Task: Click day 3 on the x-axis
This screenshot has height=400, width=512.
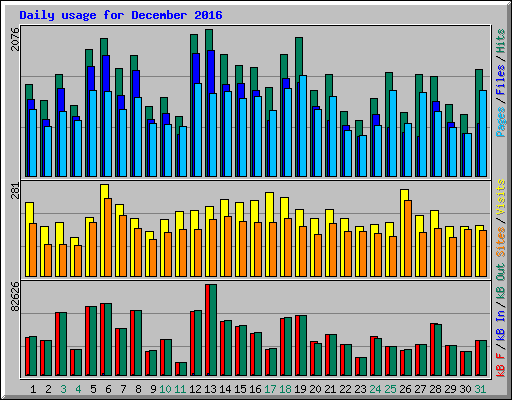Action: (63, 389)
